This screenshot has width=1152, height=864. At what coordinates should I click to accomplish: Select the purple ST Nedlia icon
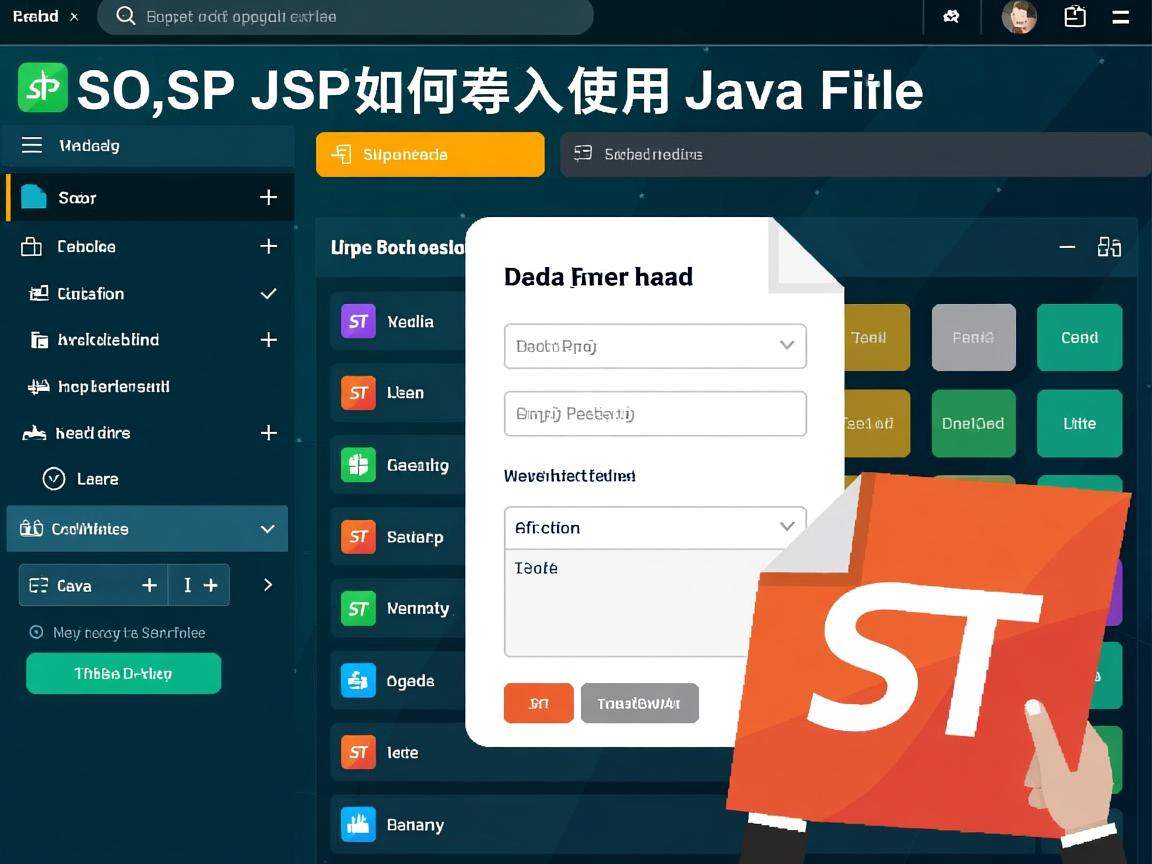click(x=358, y=321)
